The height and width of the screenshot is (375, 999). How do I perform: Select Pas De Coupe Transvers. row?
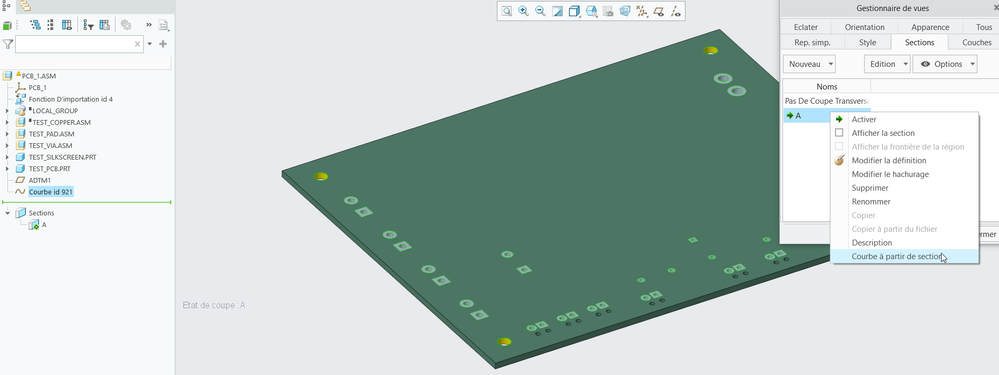tap(826, 101)
